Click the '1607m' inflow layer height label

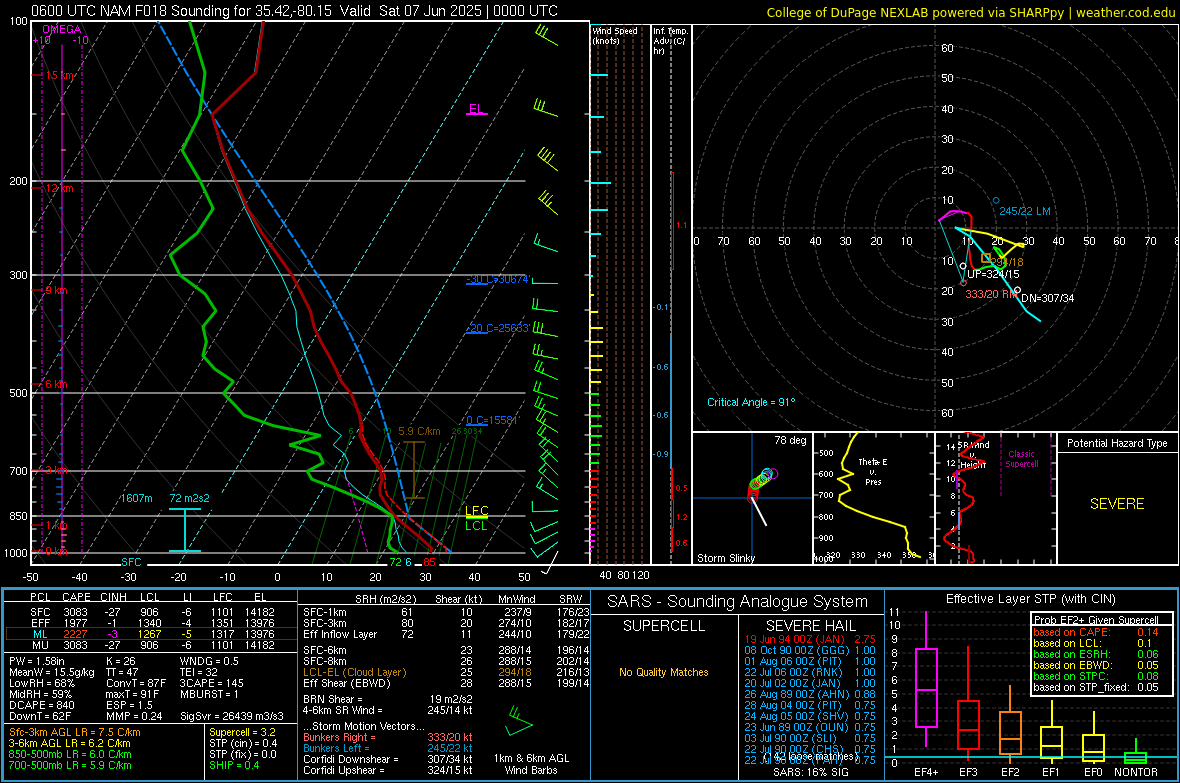tap(136, 498)
